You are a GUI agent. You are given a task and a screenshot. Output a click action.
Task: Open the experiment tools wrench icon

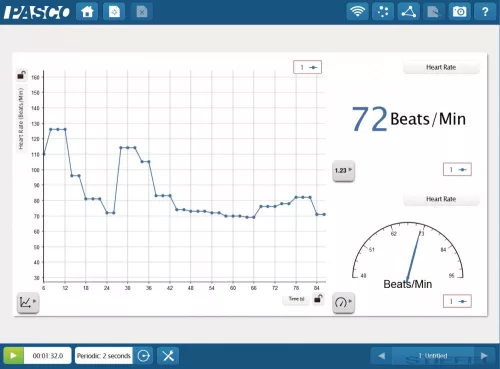168,355
